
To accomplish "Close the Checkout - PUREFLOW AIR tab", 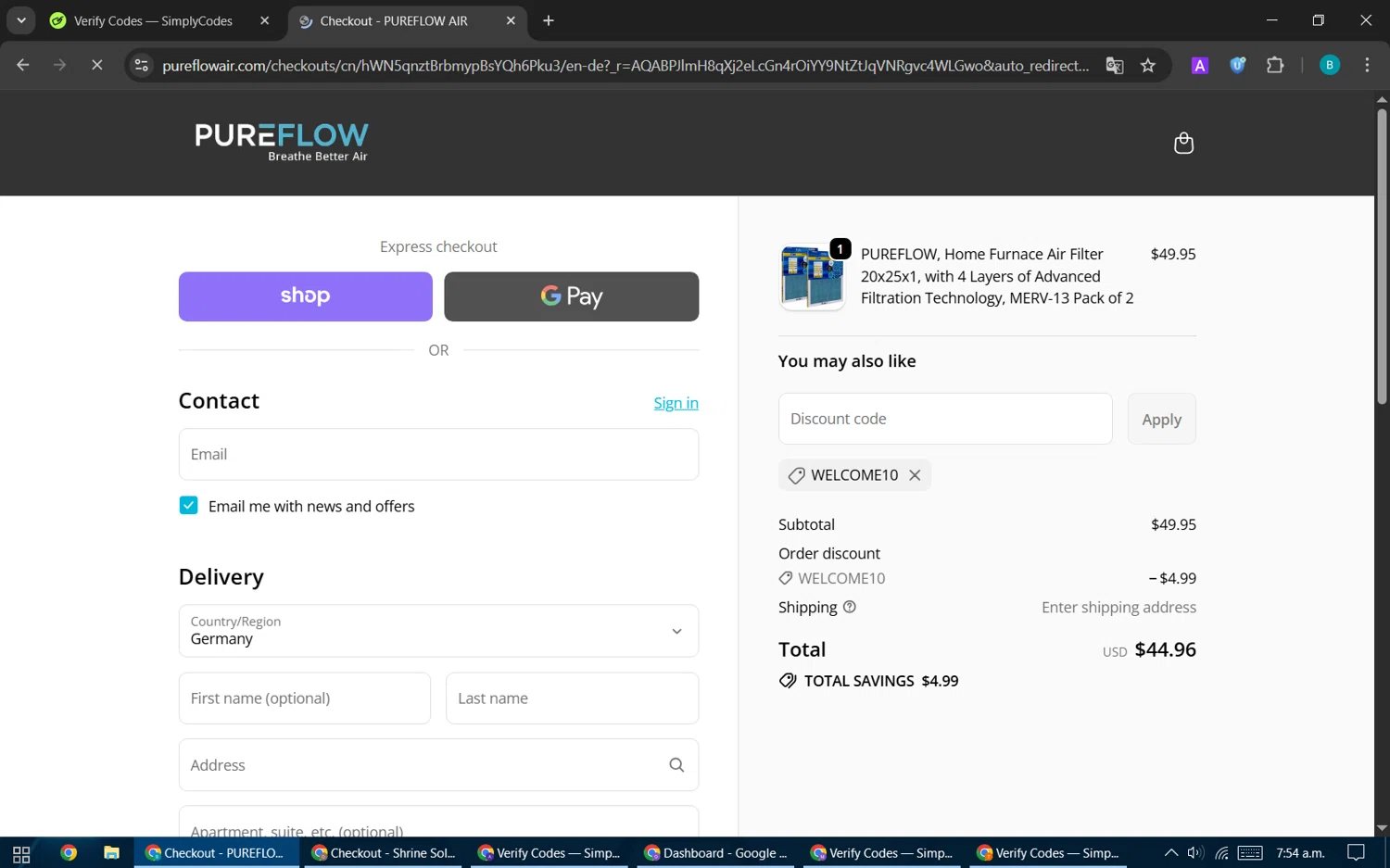I will (511, 20).
